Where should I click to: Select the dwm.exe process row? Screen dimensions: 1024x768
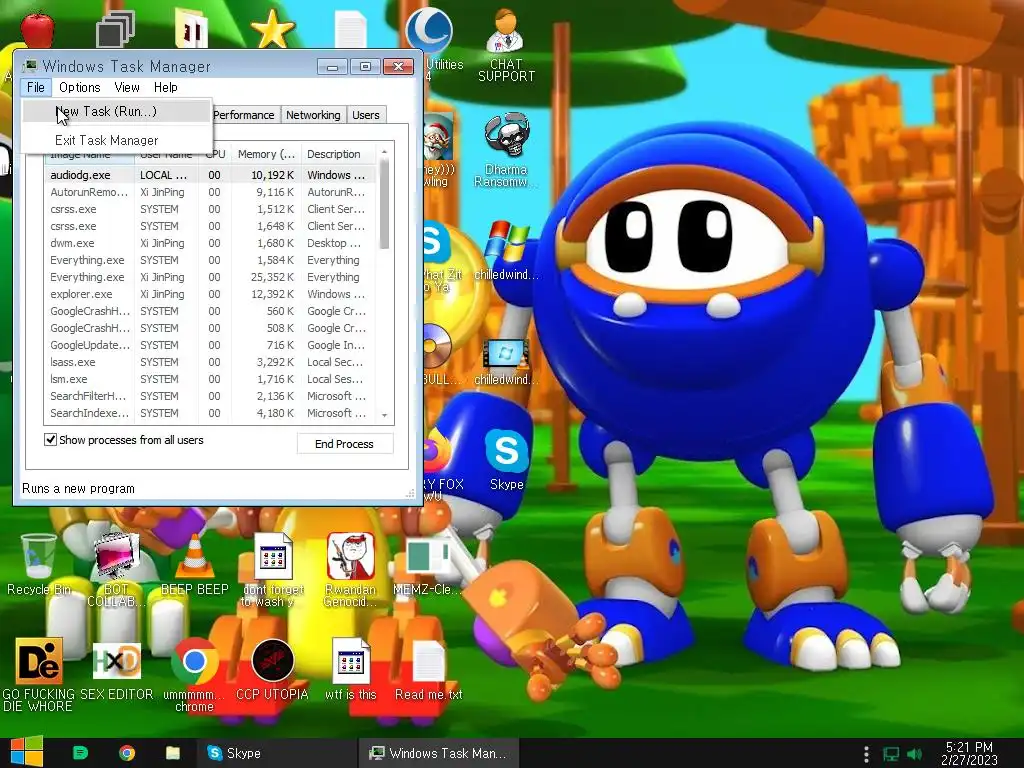pyautogui.click(x=211, y=243)
